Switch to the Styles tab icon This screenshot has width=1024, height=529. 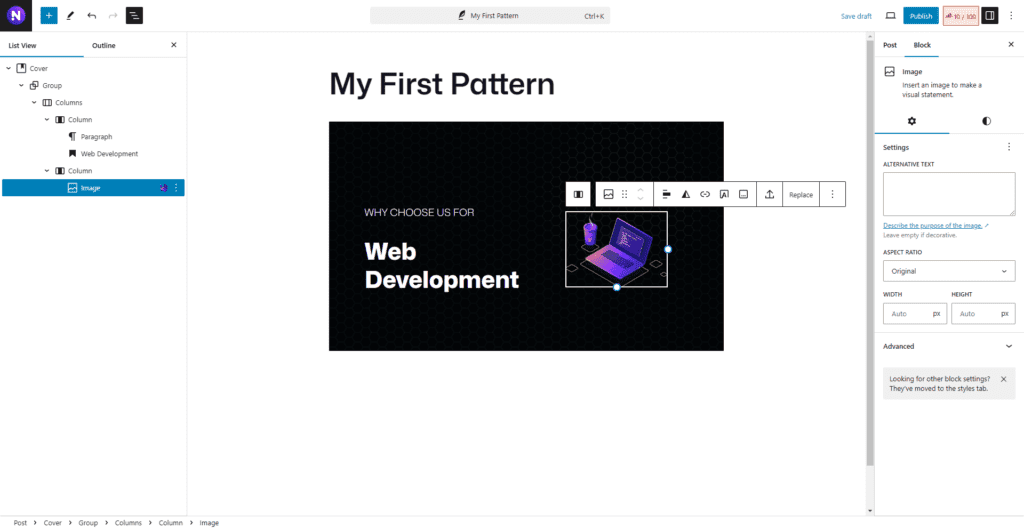coord(986,121)
